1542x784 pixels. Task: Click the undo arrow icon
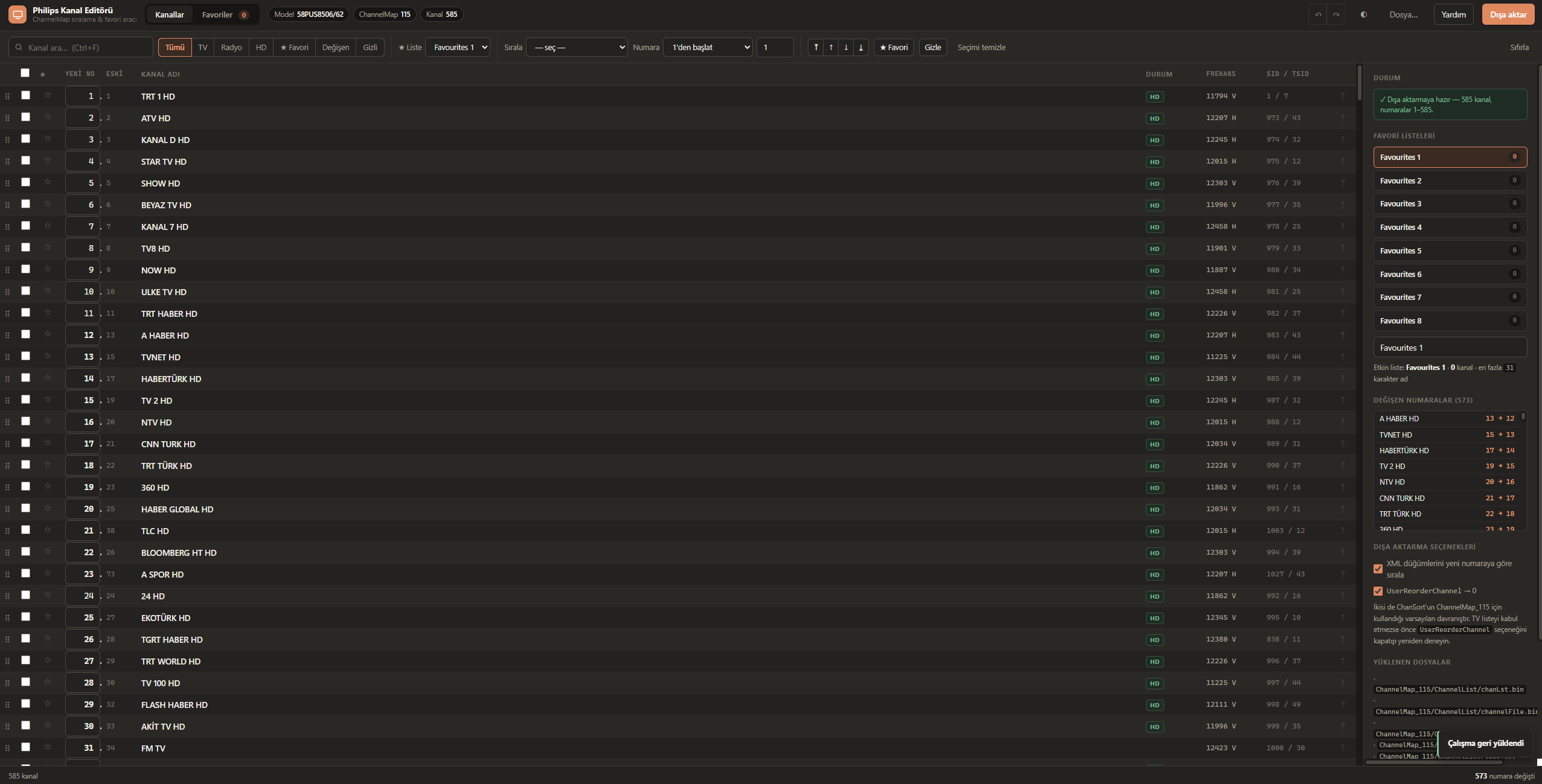point(1318,14)
